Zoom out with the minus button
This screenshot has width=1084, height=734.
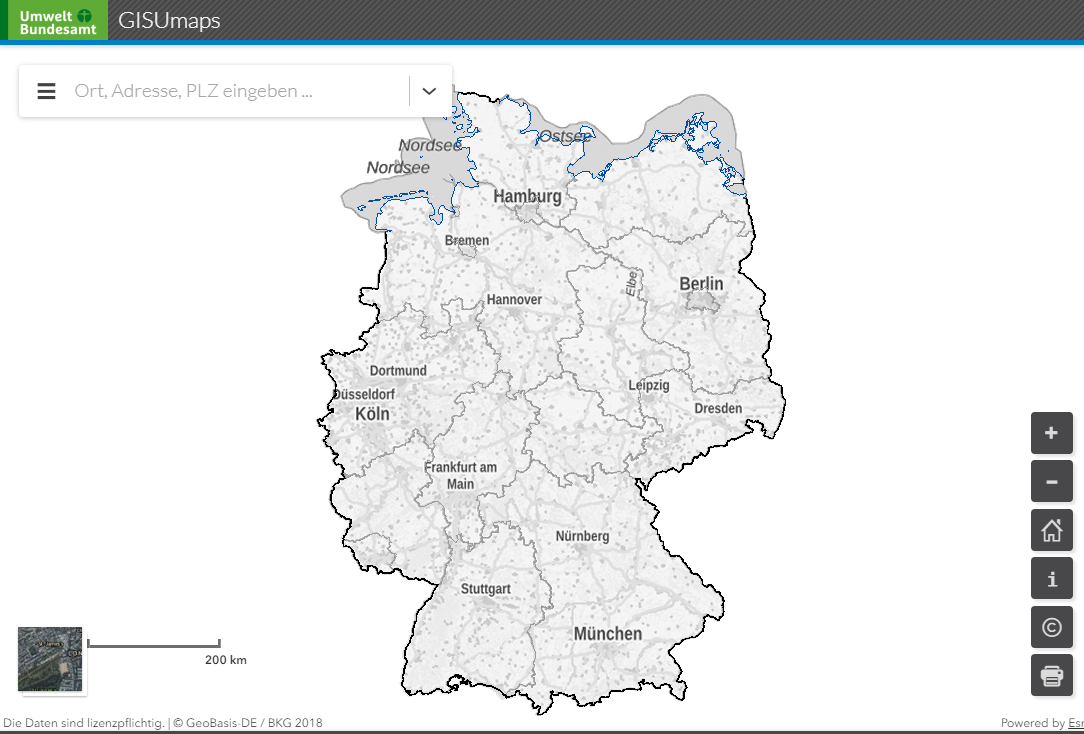[x=1051, y=481]
